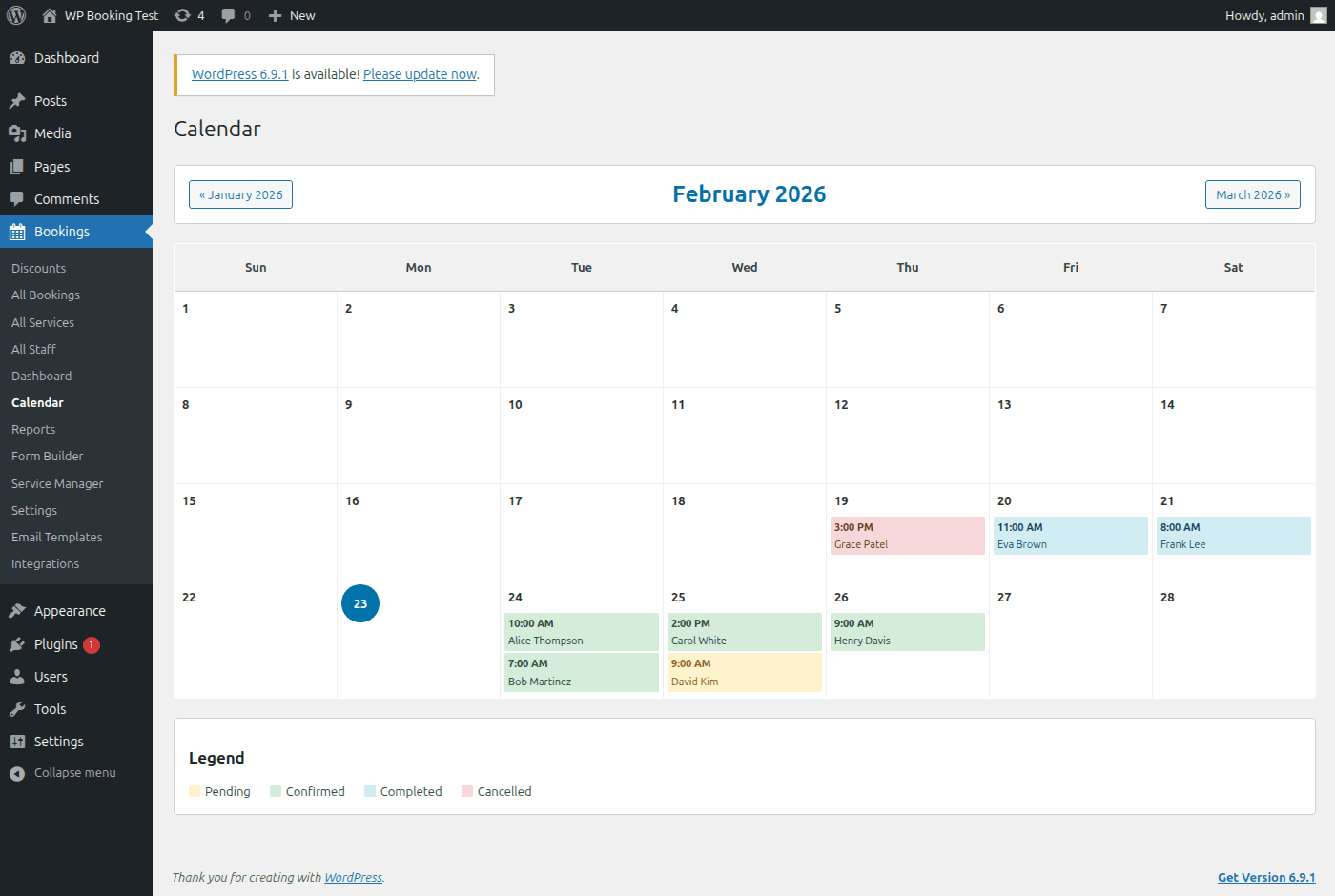Click the Please update now link
The image size is (1335, 896).
420,73
